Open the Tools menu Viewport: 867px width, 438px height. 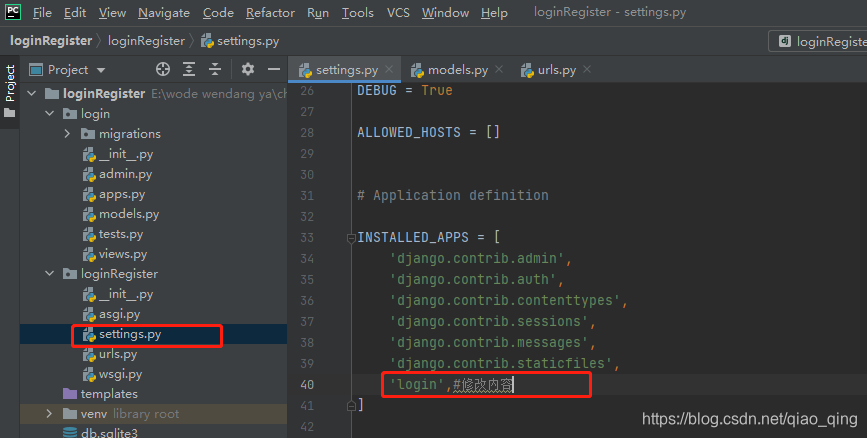pos(357,13)
